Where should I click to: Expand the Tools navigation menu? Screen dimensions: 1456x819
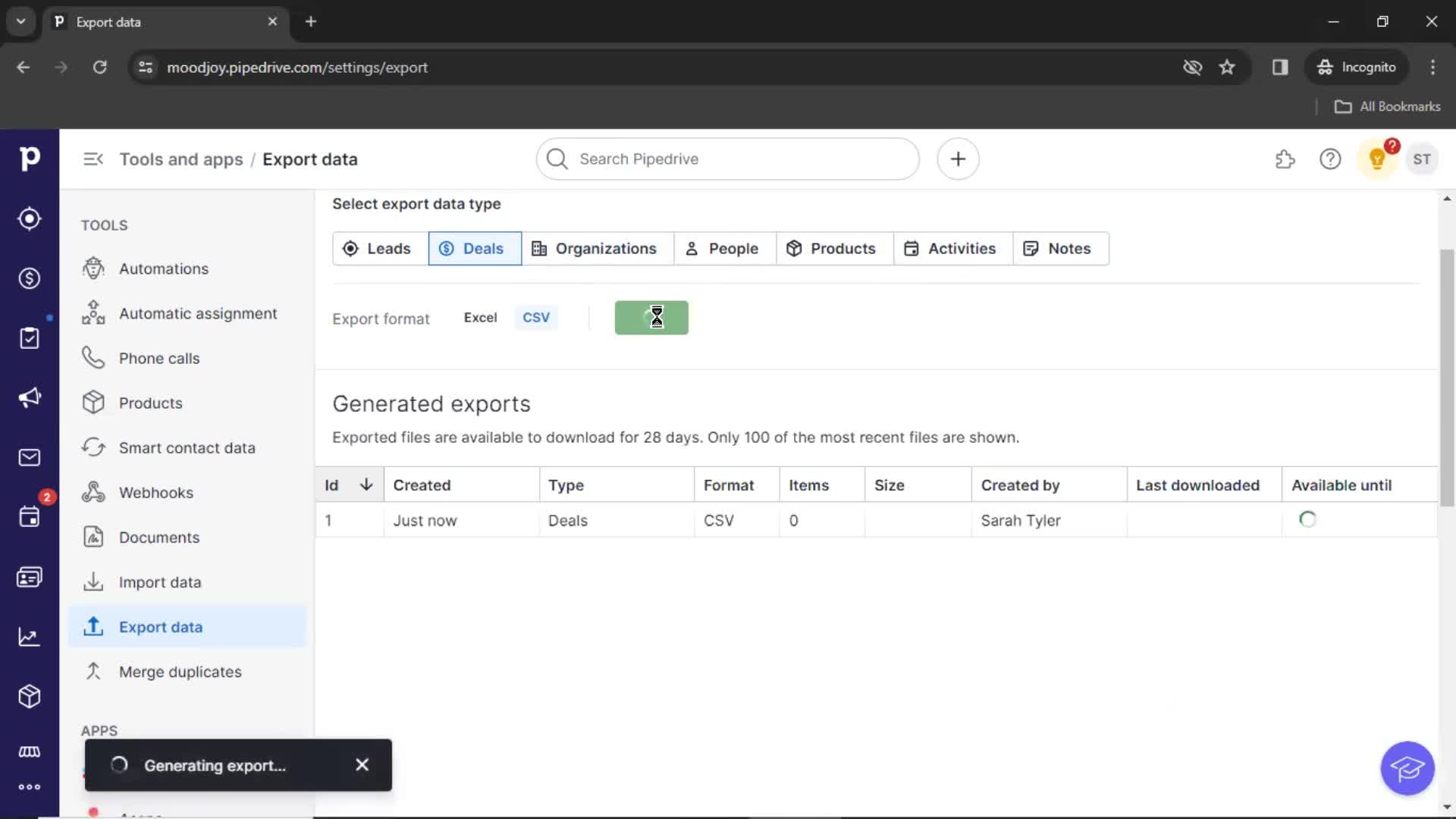coord(93,158)
